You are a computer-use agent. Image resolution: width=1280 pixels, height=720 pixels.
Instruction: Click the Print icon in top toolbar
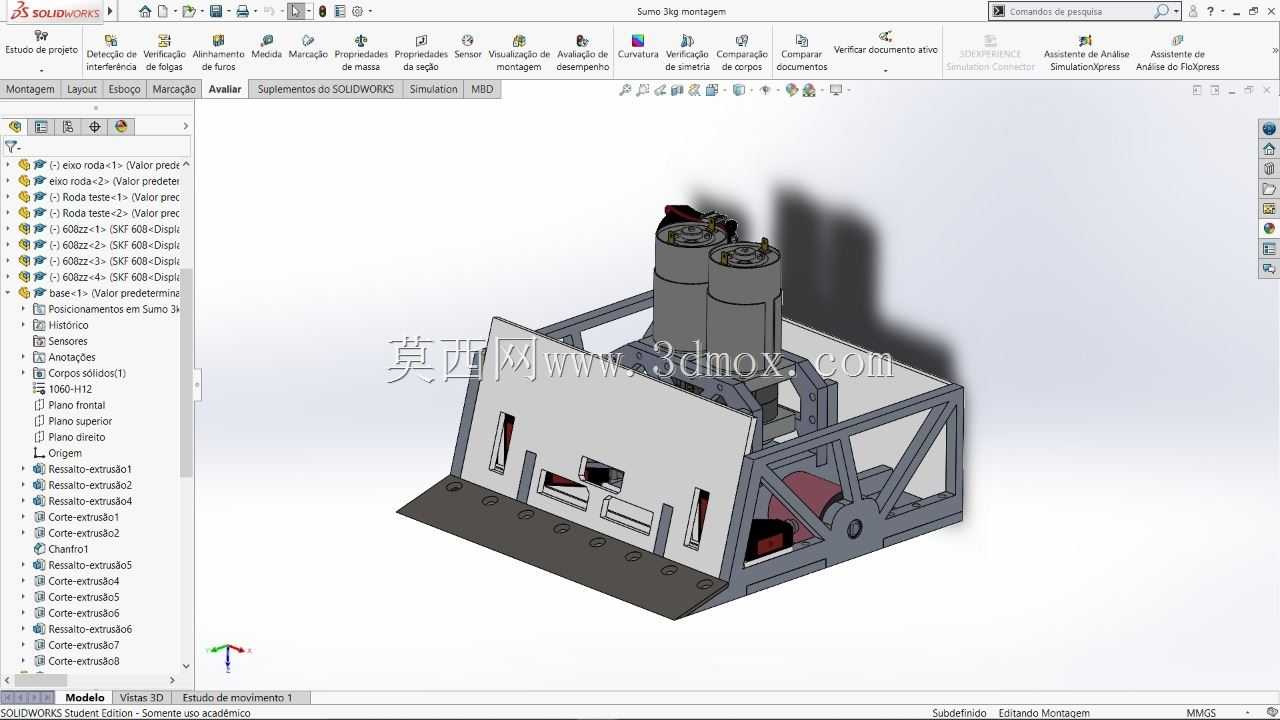tap(242, 11)
